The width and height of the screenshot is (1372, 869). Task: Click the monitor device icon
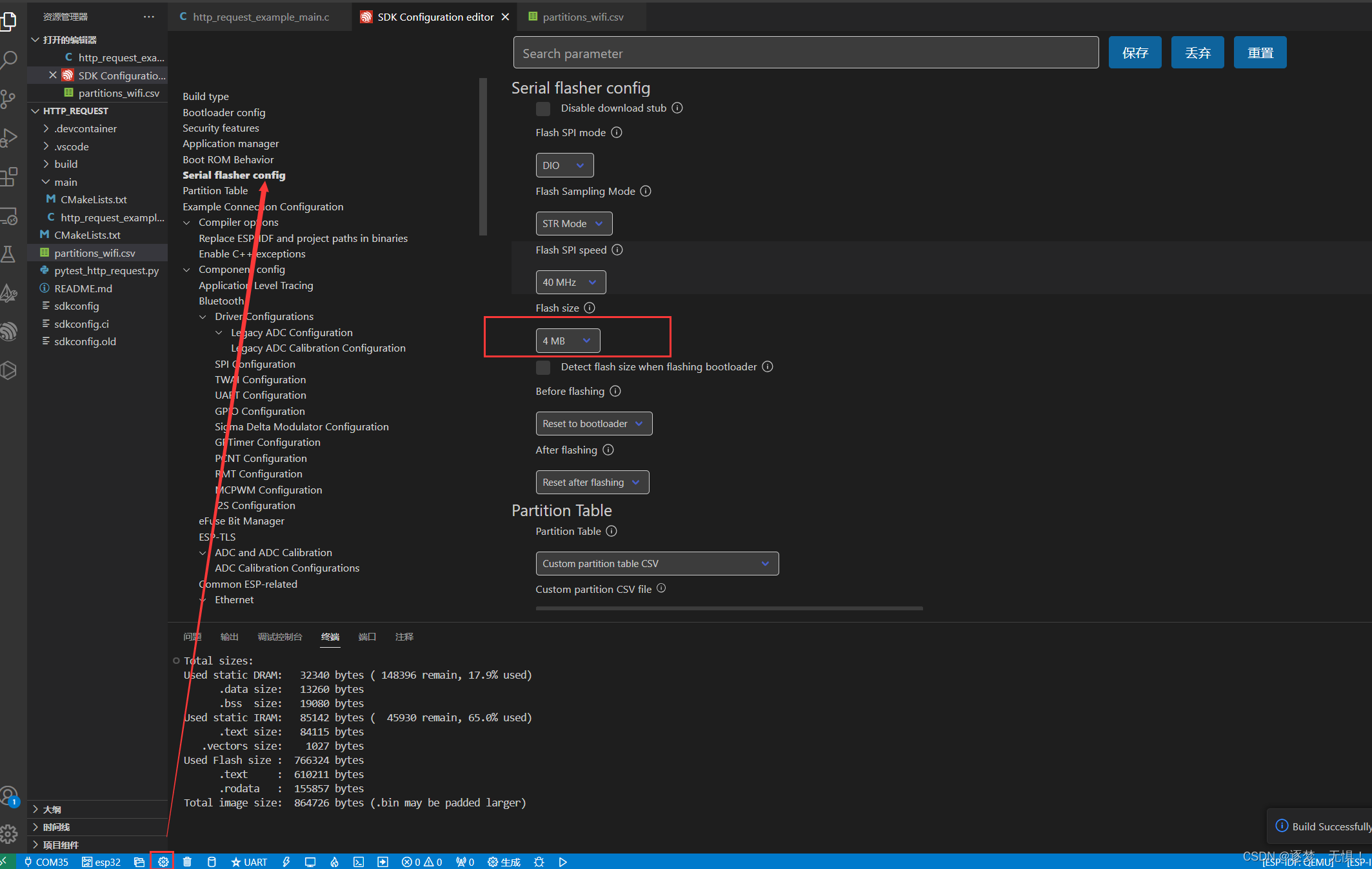point(310,862)
